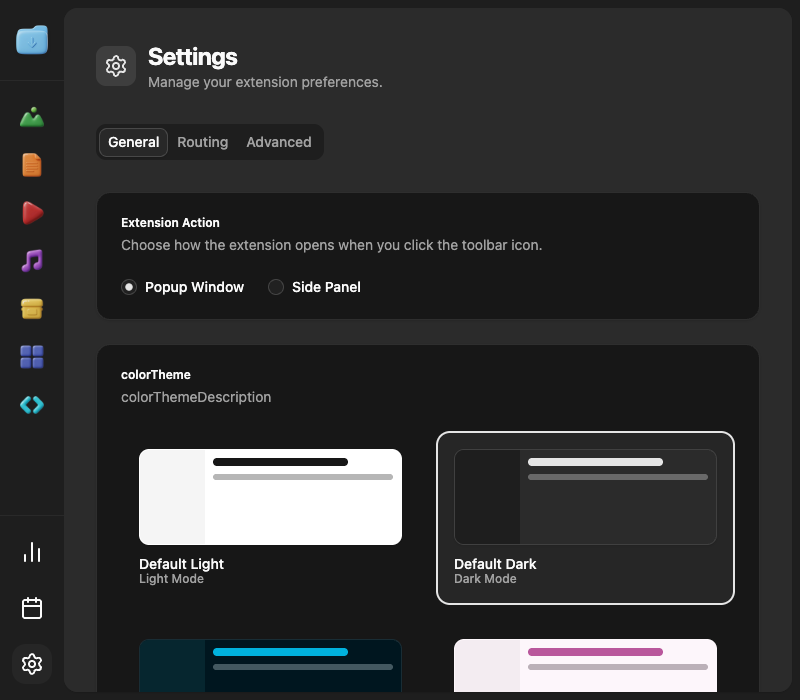Screen dimensions: 800x700
Task: Choose the cyan-accent dark theme preview
Action: click(x=270, y=665)
